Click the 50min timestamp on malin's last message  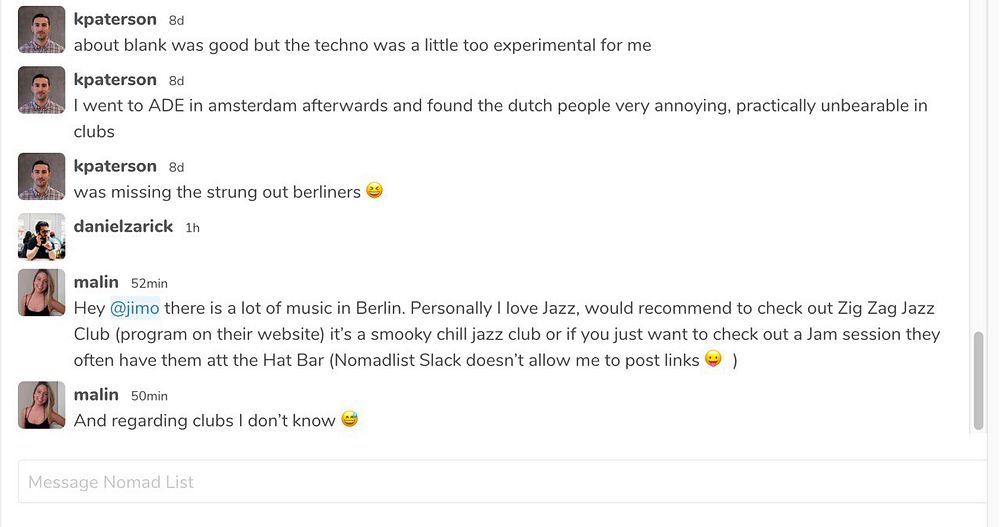point(149,396)
